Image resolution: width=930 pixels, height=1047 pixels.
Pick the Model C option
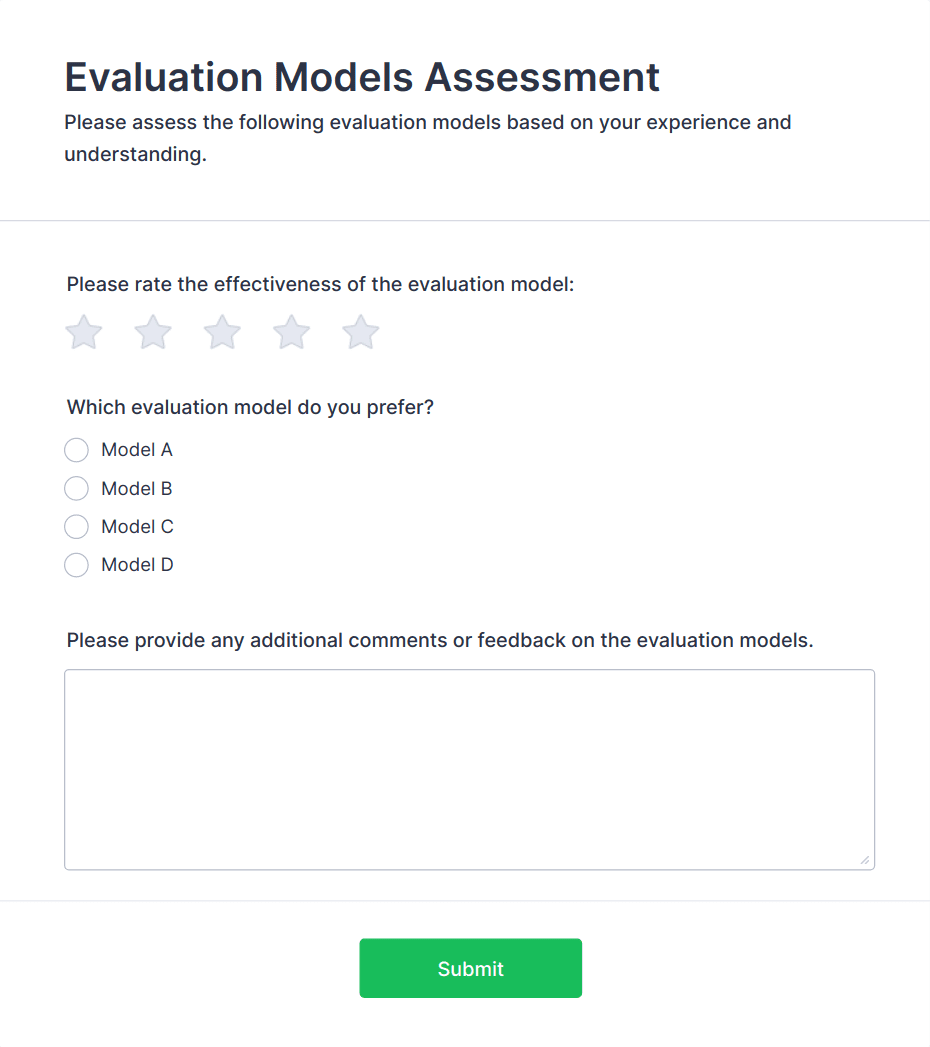coord(76,526)
